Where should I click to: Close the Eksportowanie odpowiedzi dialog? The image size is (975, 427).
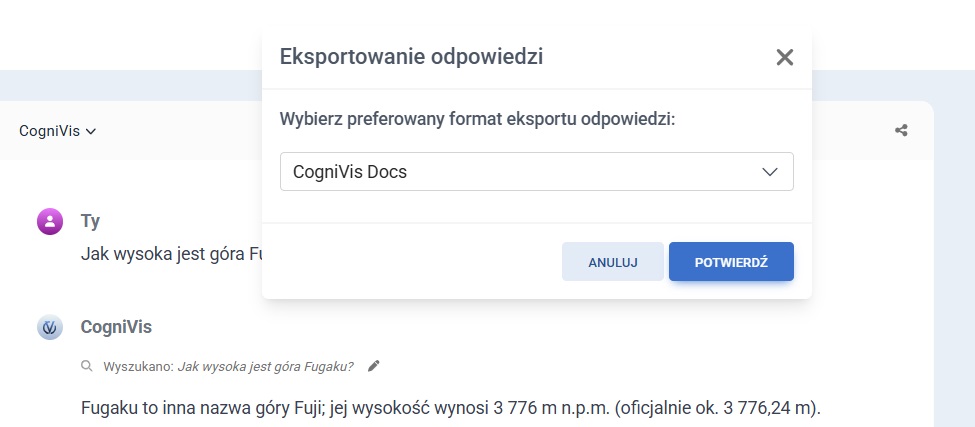[x=785, y=57]
